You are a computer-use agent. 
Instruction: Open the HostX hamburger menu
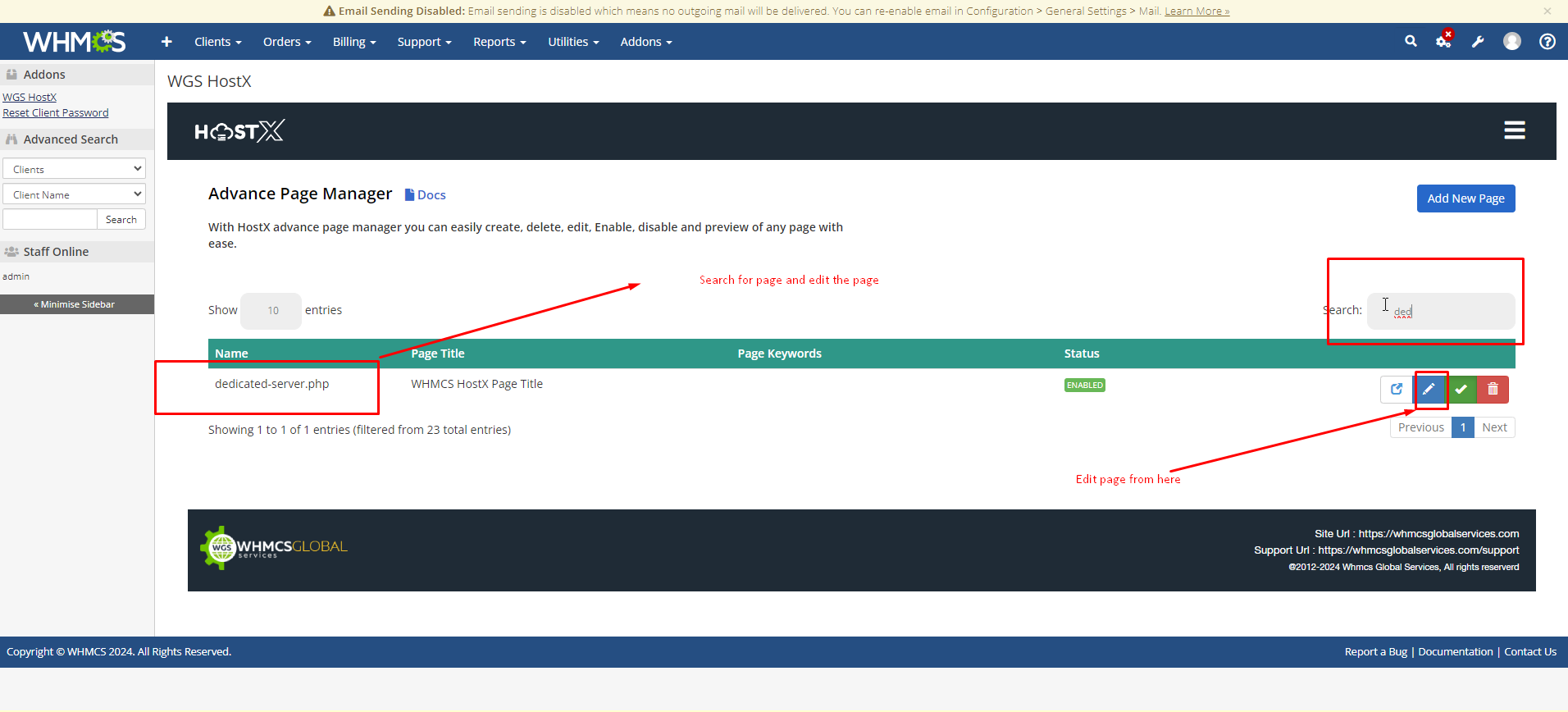pos(1514,130)
